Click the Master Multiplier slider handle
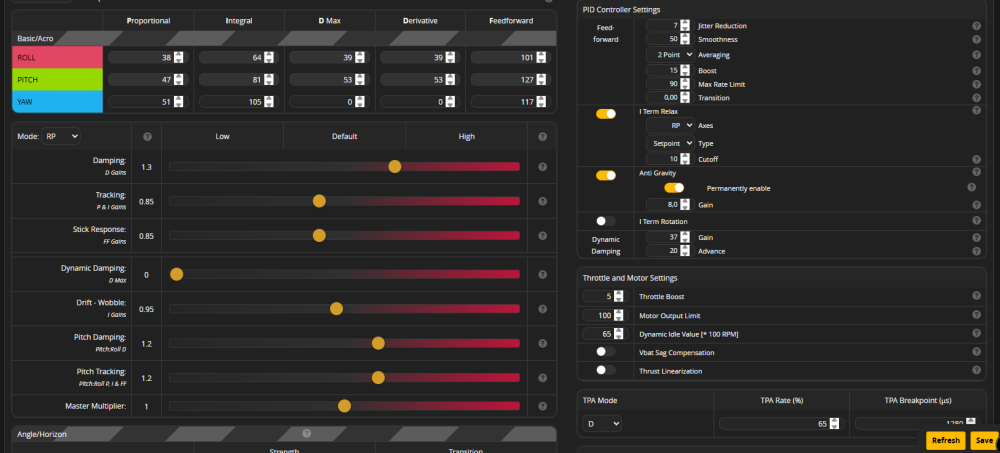This screenshot has width=1000, height=453. pyautogui.click(x=345, y=406)
